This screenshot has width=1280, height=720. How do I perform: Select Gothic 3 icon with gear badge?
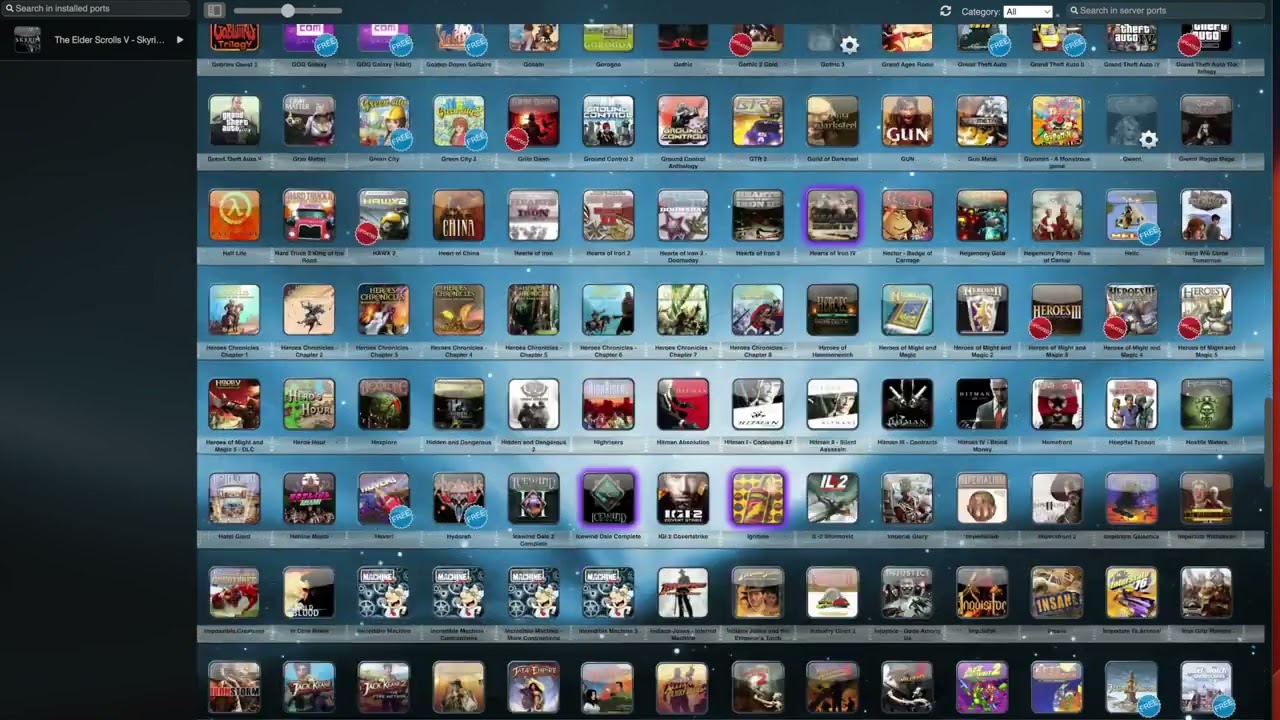(x=833, y=39)
